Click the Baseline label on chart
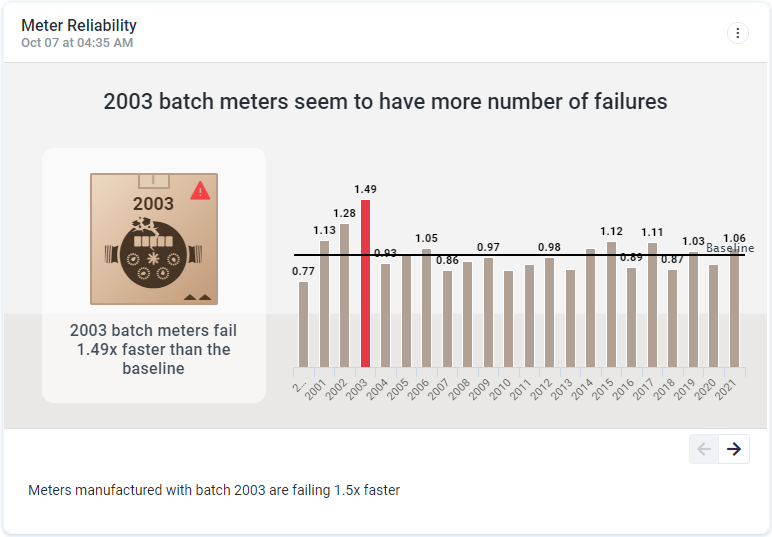772x537 pixels. click(730, 248)
